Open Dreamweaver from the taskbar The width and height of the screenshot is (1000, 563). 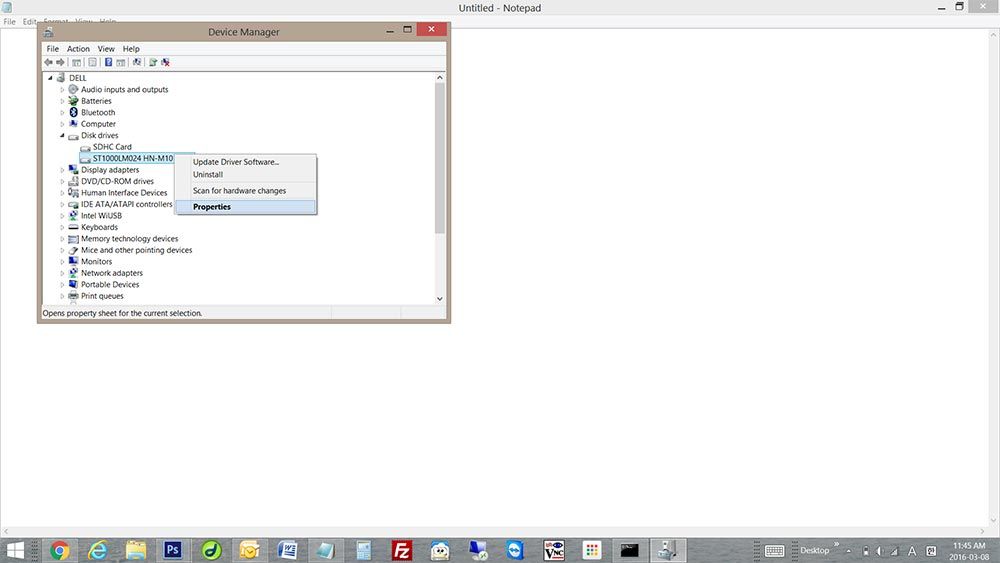[x=211, y=550]
